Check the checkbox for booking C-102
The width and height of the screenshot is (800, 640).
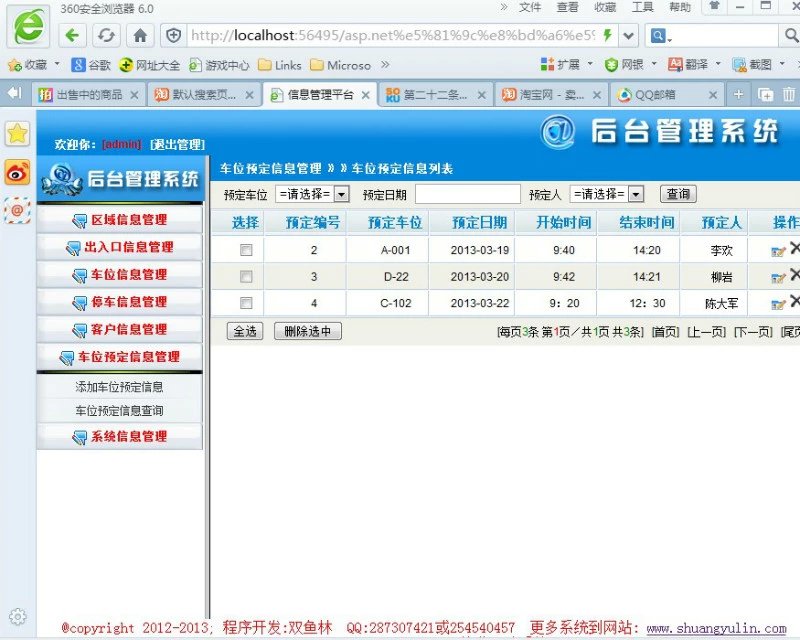[246, 303]
